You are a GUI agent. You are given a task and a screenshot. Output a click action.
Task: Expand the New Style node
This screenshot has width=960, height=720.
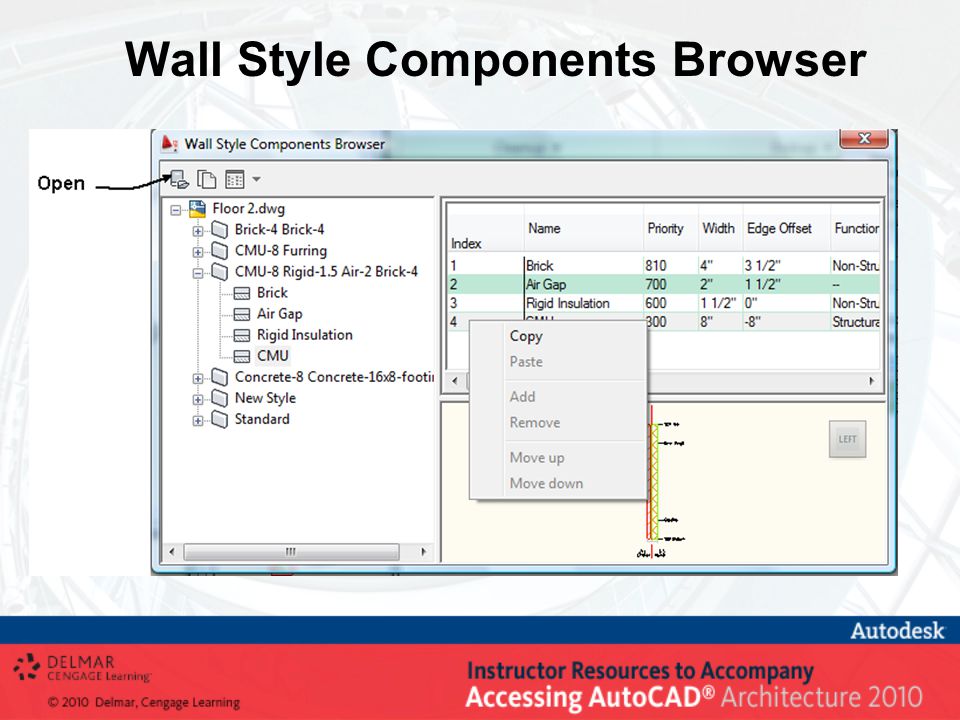tap(198, 399)
